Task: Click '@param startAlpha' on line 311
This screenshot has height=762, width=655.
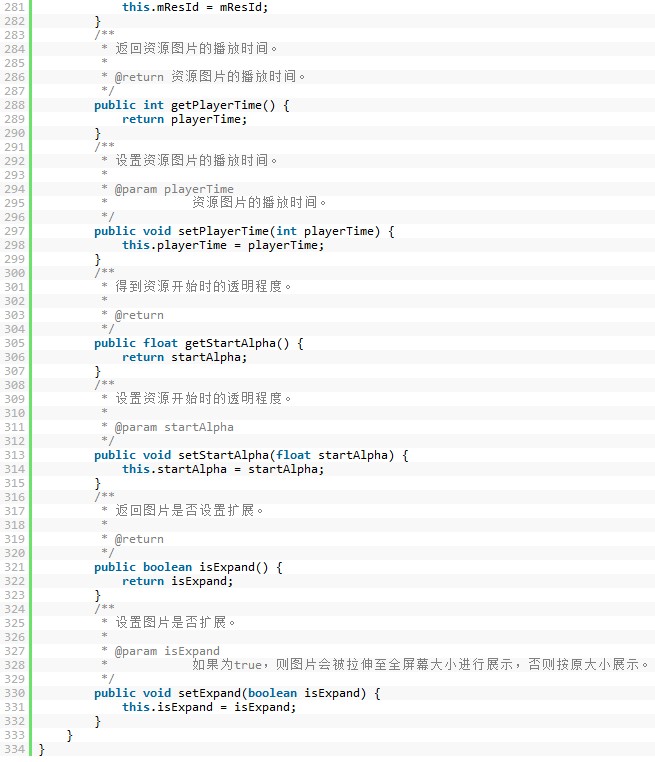Action: 174,427
